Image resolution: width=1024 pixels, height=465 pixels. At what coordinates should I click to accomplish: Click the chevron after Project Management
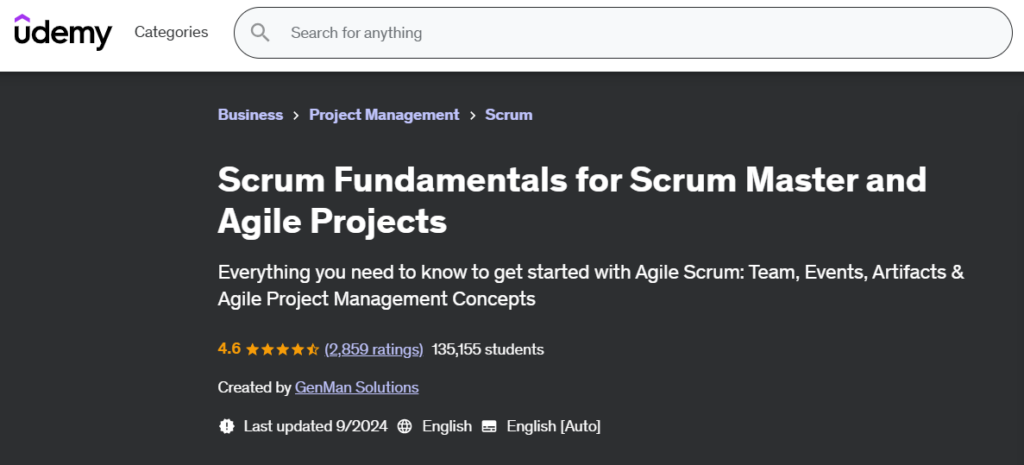coord(472,115)
